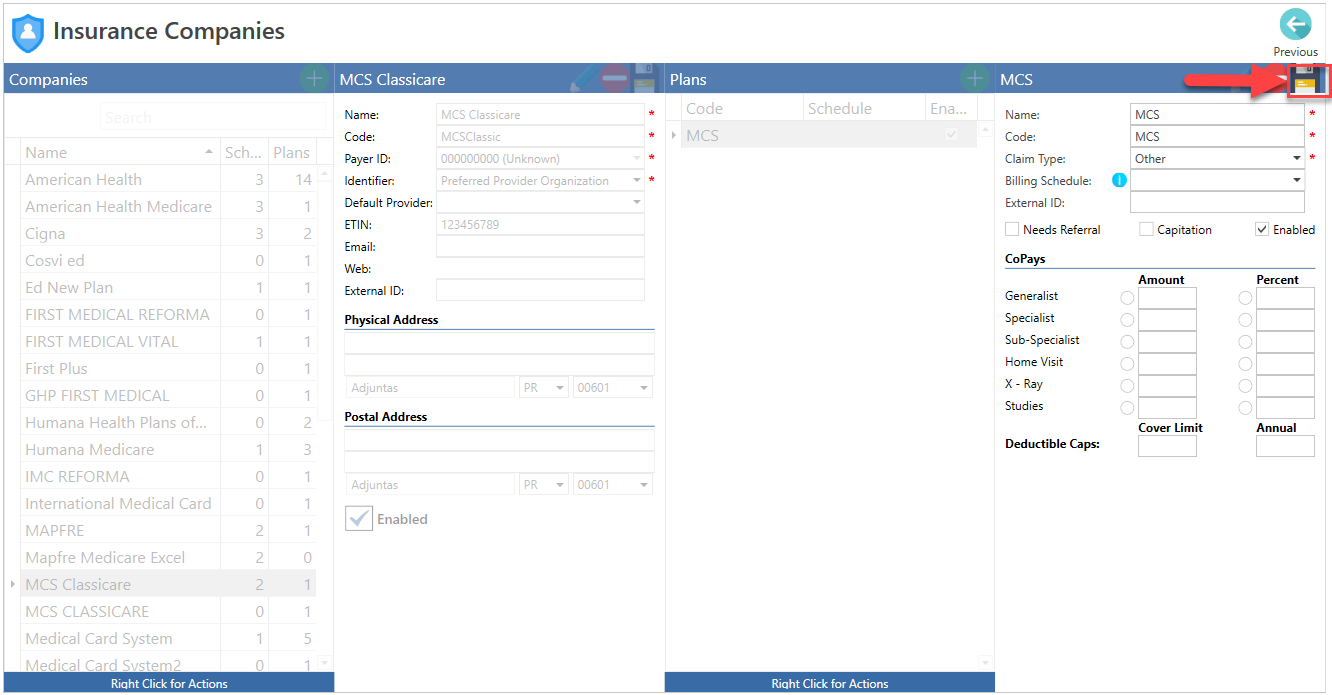Click the Previous label
Viewport: 1332px width, 695px height.
[1295, 52]
